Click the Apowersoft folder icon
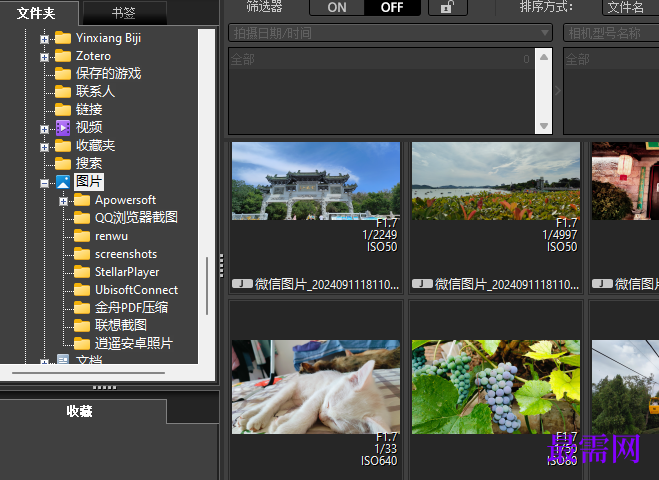659x480 pixels. 82,200
